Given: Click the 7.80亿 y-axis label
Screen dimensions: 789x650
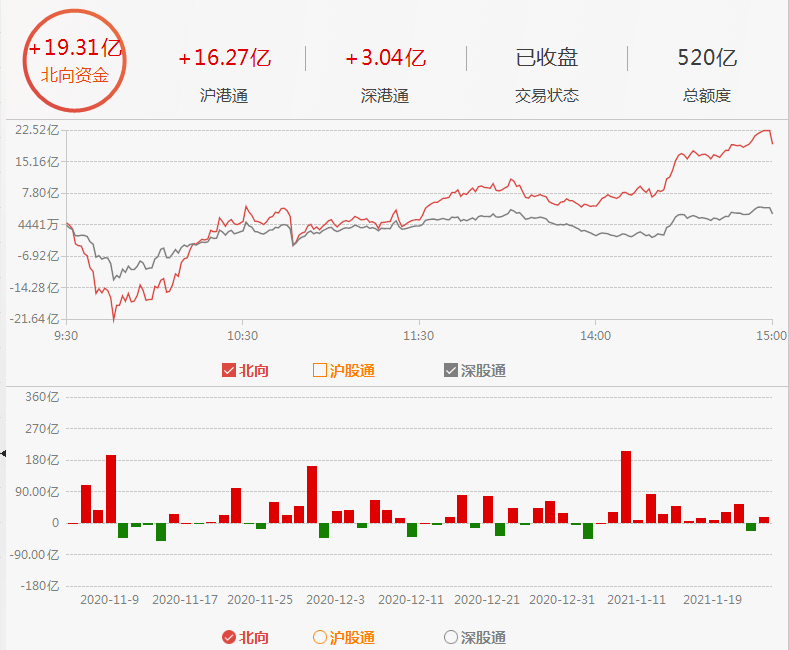Looking at the screenshot, I should pos(40,193).
